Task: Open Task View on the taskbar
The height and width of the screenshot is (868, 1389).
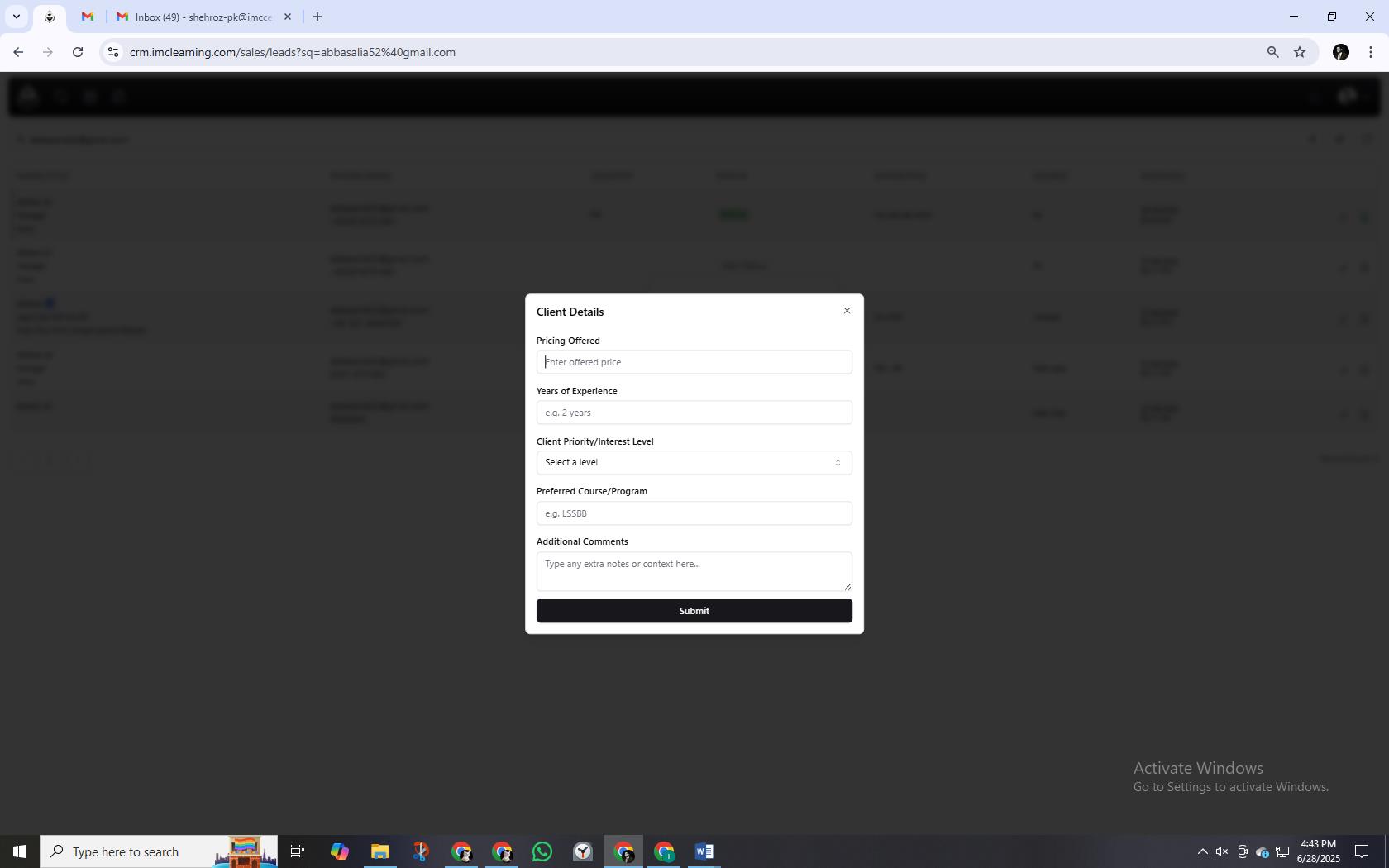Action: [x=298, y=851]
